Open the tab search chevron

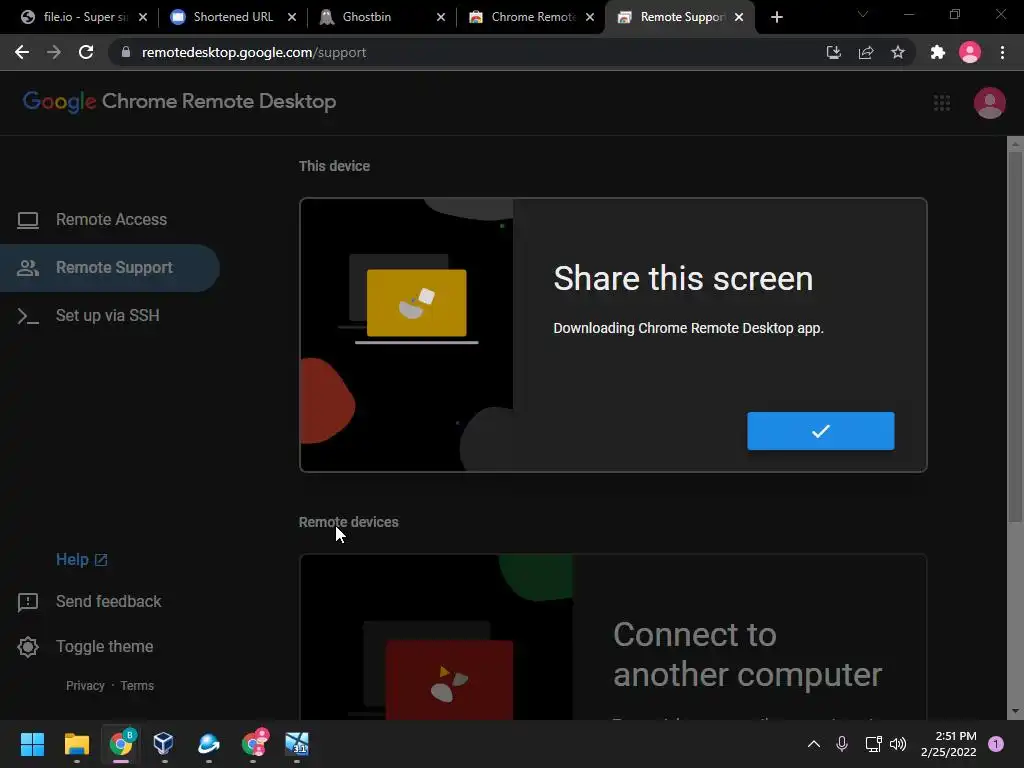tap(863, 14)
